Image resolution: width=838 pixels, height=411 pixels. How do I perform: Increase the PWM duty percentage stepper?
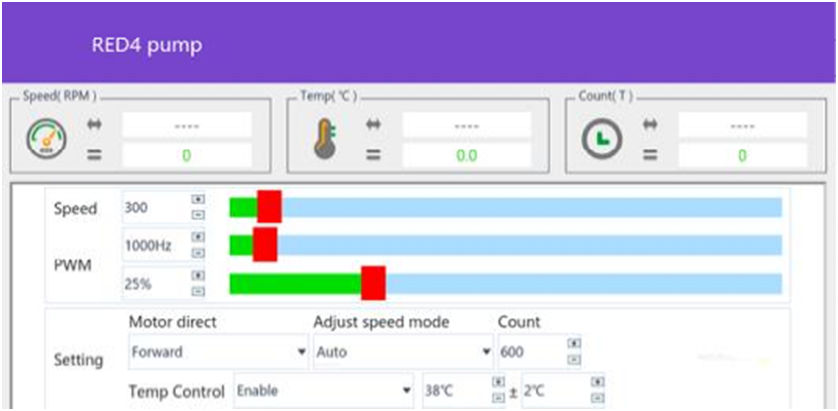pos(198,276)
